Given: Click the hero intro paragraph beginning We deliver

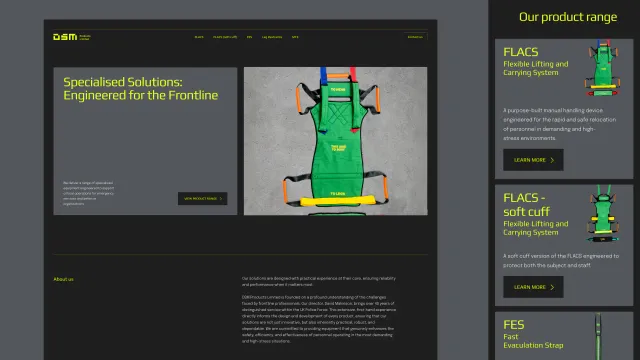Looking at the screenshot, I should (x=89, y=193).
